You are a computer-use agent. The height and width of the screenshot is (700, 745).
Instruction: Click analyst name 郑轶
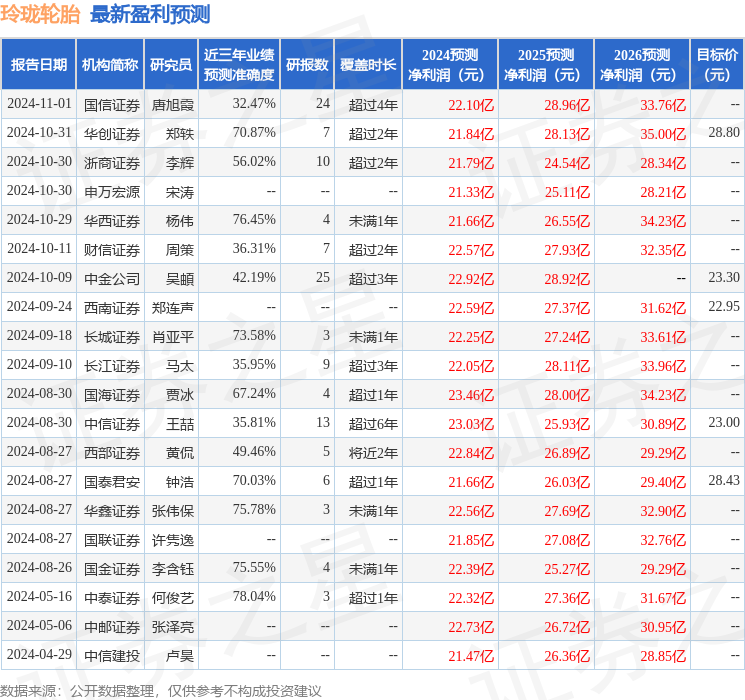tap(180, 134)
